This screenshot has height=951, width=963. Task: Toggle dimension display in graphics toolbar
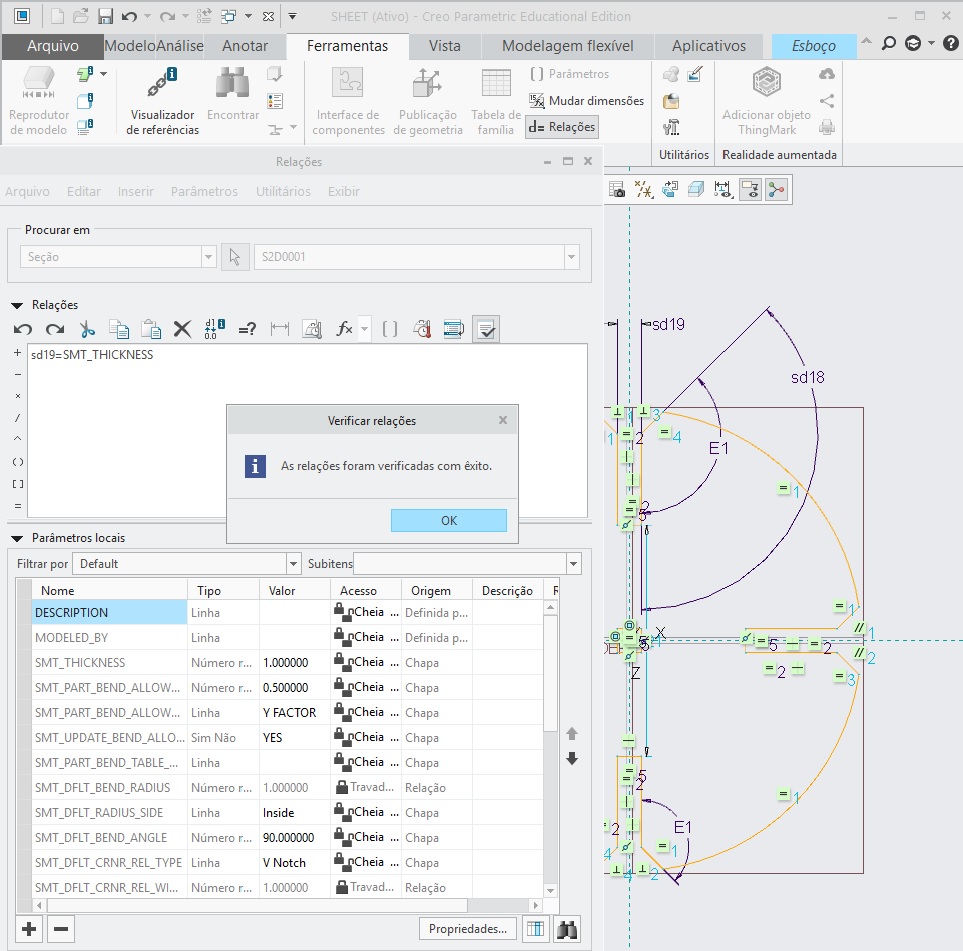pos(723,190)
